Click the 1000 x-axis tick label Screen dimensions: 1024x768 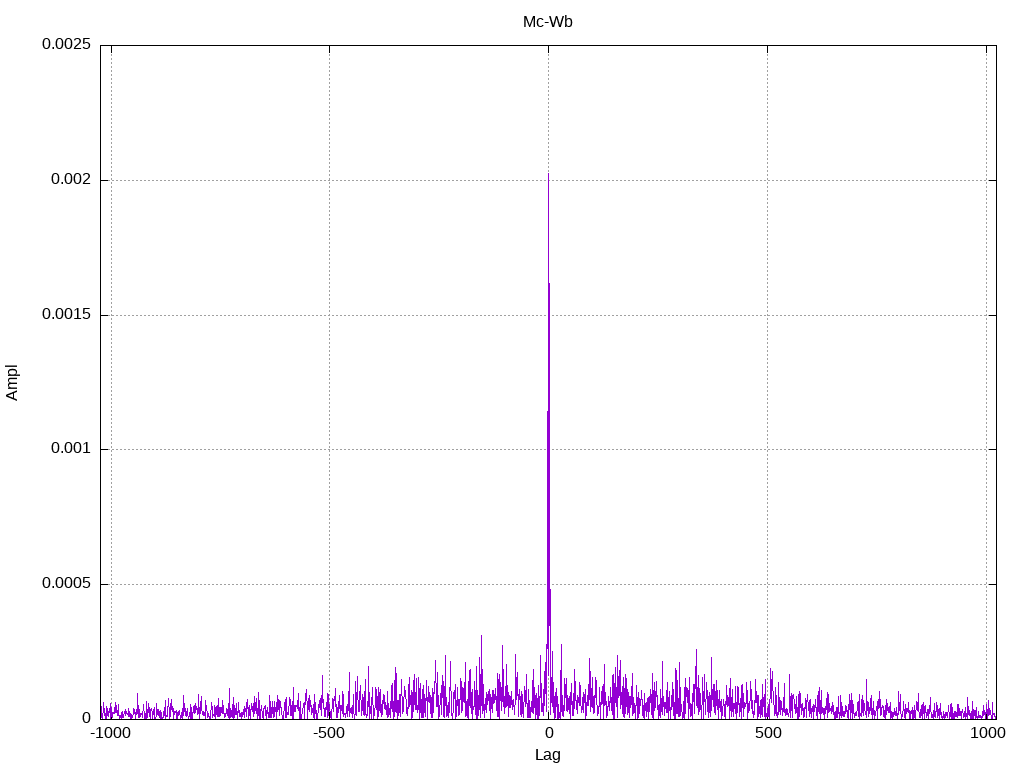(986, 734)
